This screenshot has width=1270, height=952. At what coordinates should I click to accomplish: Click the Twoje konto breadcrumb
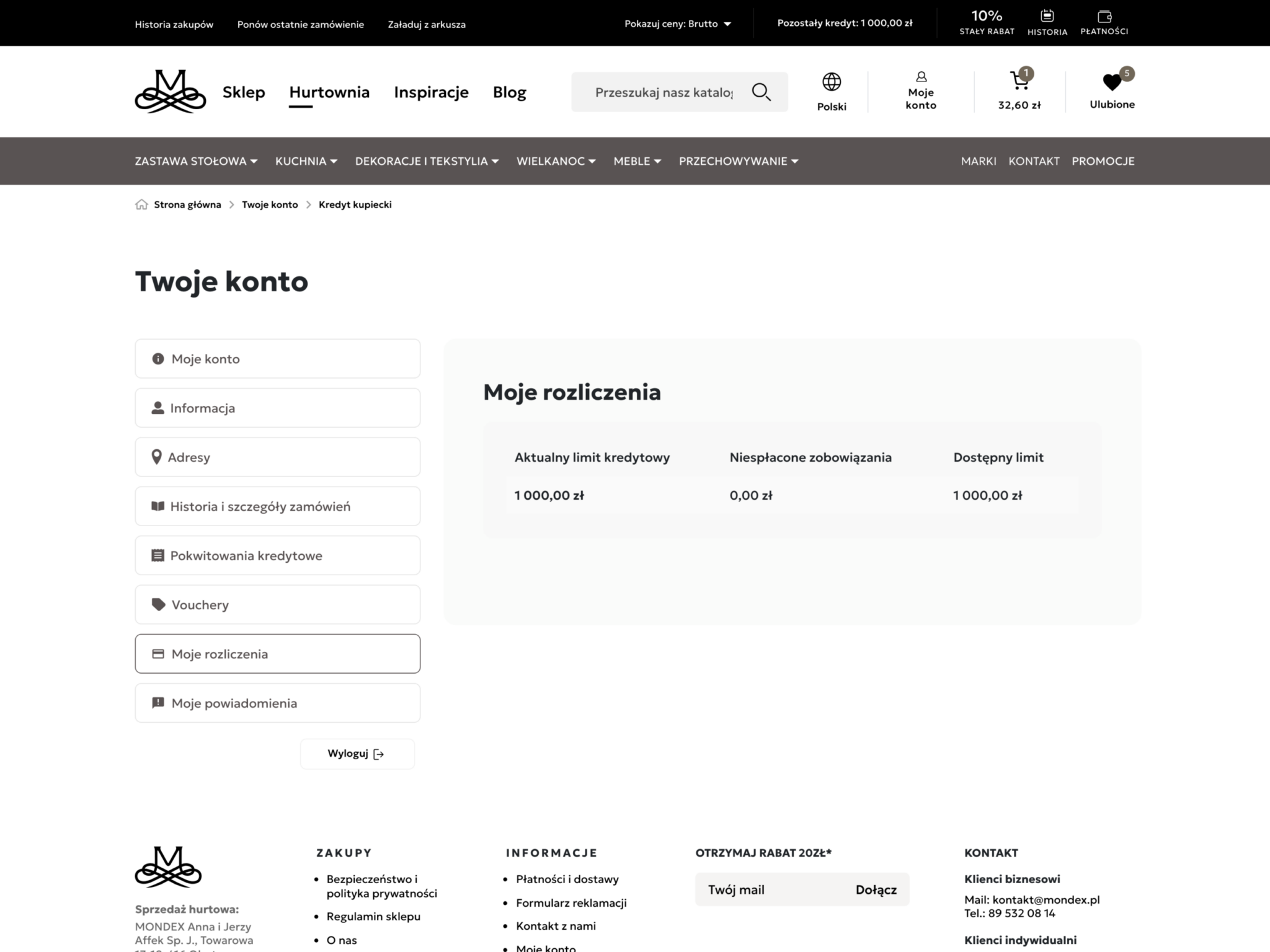click(270, 205)
